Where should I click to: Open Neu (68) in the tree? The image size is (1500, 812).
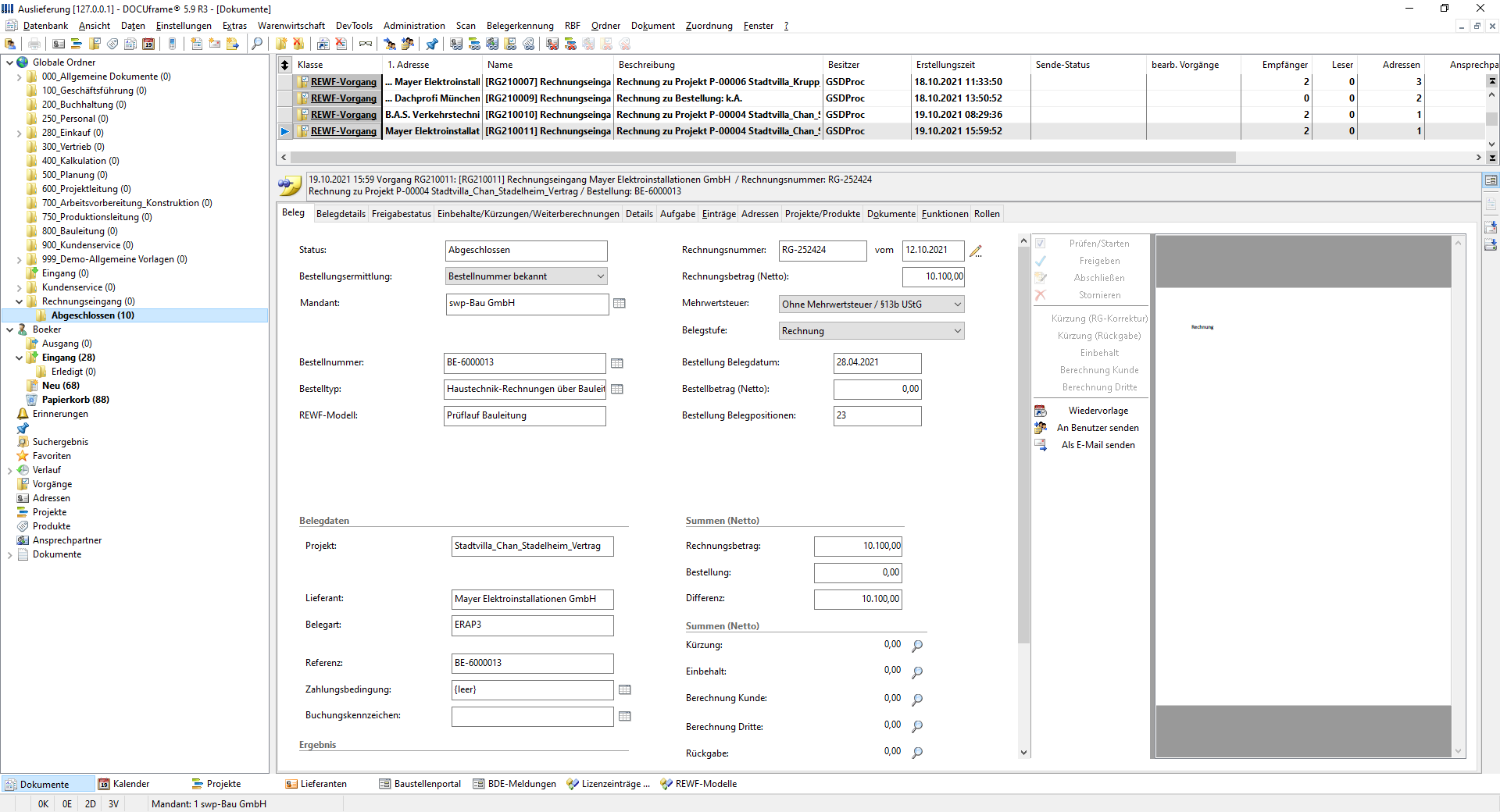click(61, 386)
